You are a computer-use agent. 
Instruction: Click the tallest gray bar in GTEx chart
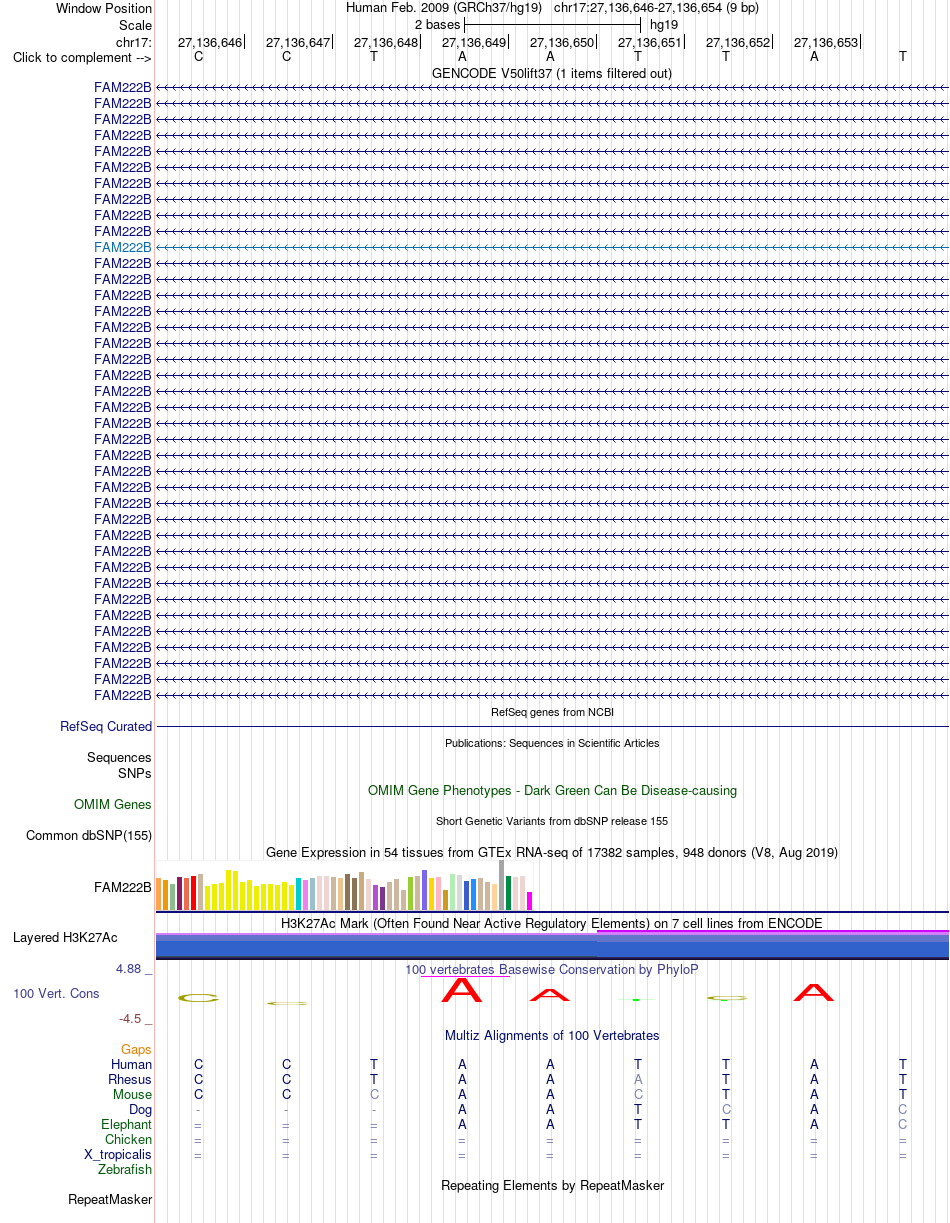pos(502,885)
